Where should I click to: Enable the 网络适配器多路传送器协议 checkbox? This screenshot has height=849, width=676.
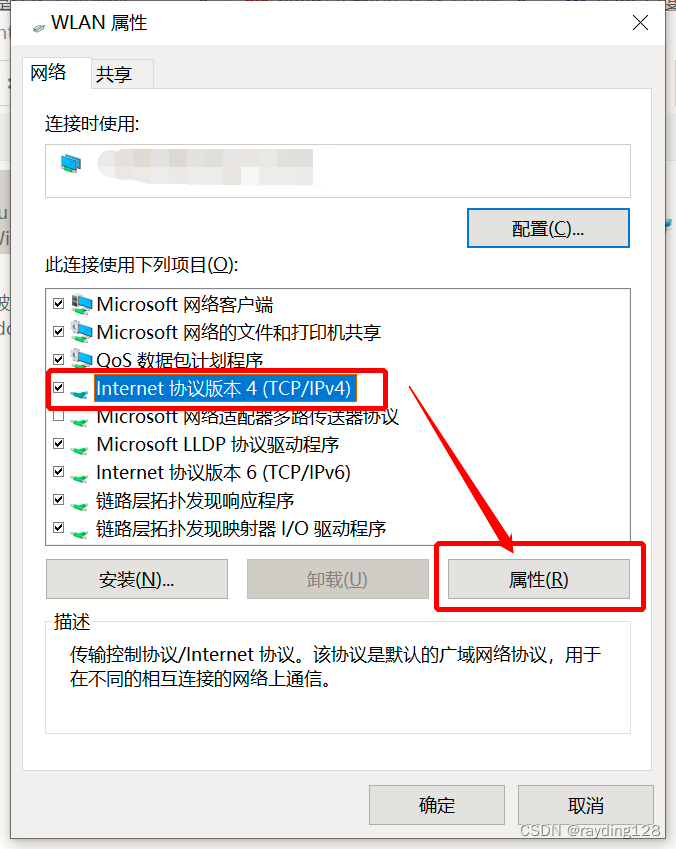click(58, 416)
